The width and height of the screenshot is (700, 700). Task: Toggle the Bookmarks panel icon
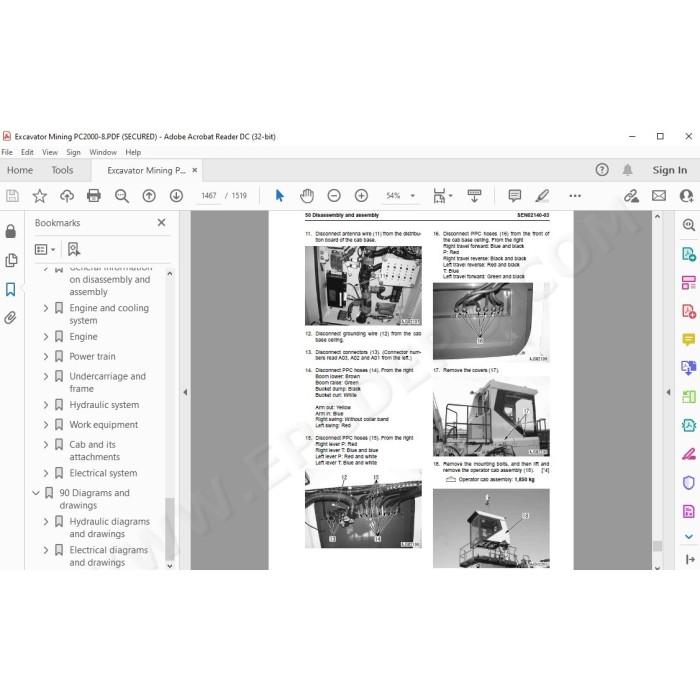[x=11, y=289]
